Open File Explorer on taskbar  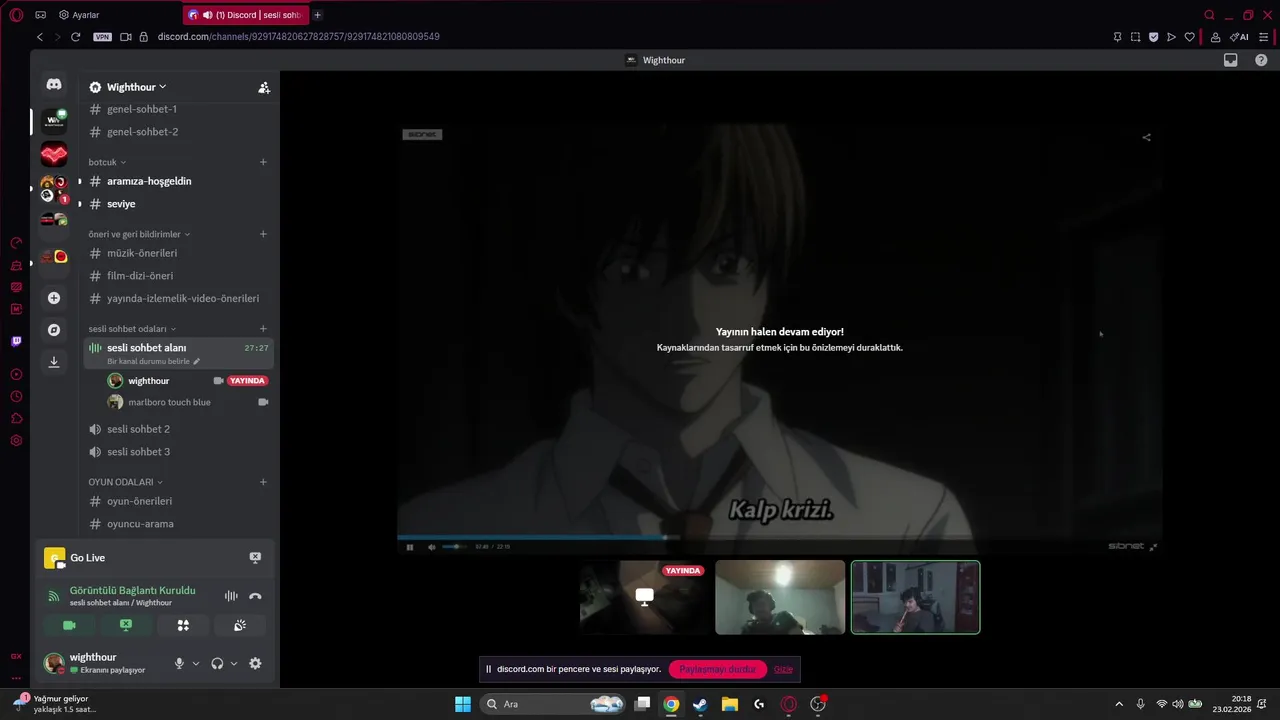pyautogui.click(x=729, y=704)
